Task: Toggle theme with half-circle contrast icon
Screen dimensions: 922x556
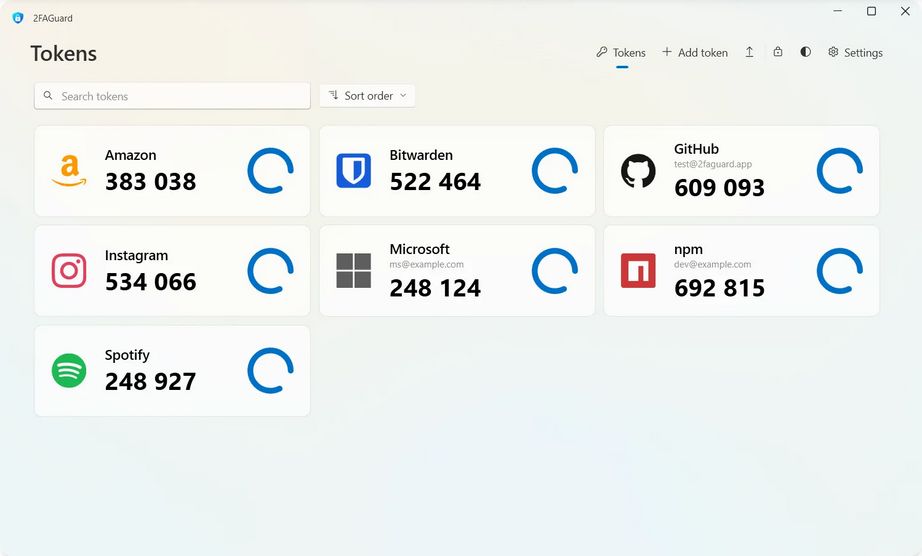Action: 806,52
